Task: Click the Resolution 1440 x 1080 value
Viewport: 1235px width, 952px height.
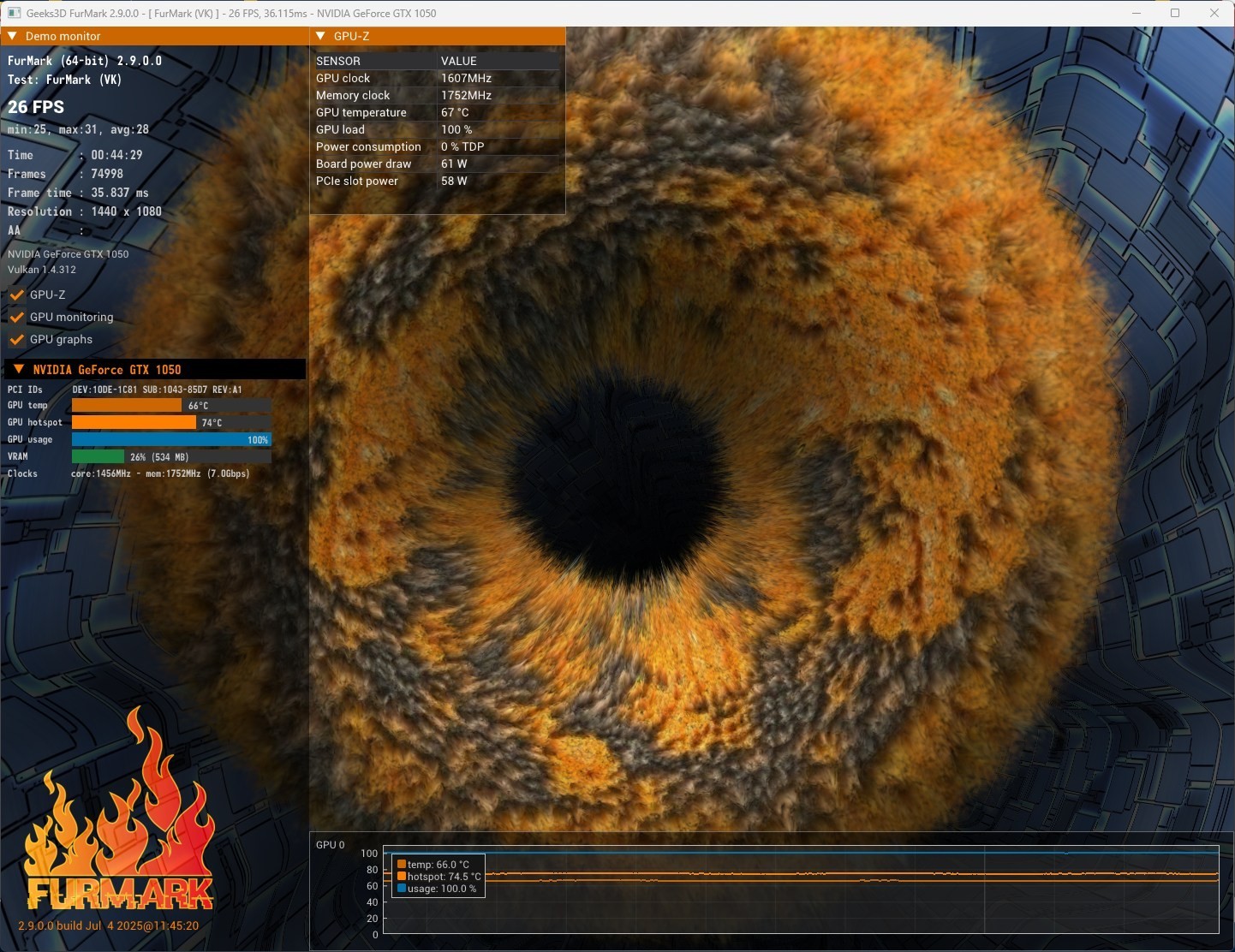Action: point(127,211)
